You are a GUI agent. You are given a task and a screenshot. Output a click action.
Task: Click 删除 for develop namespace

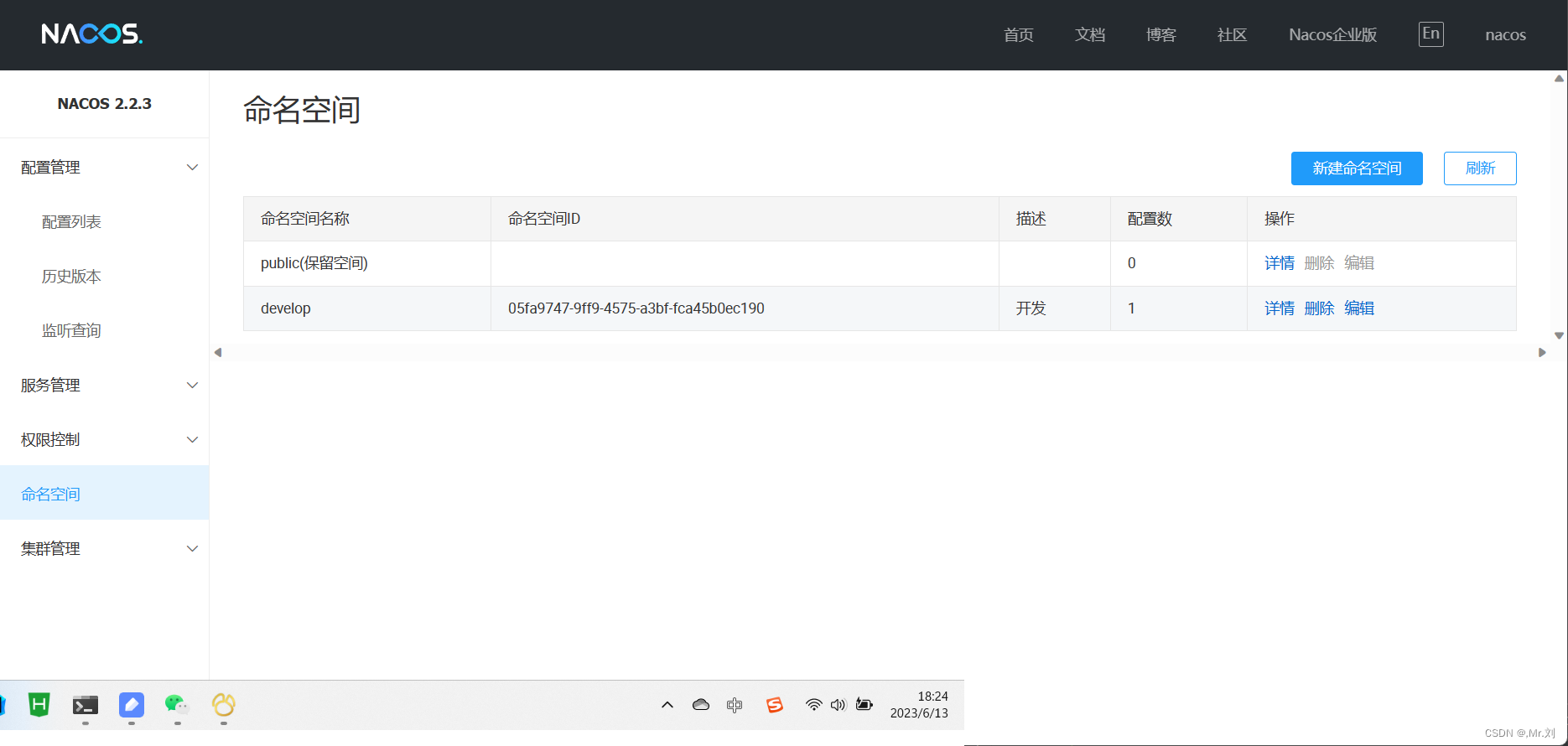click(1319, 308)
